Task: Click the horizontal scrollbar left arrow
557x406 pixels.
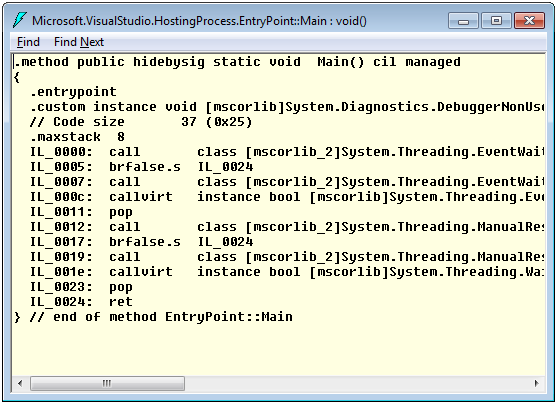Action: click(20, 384)
